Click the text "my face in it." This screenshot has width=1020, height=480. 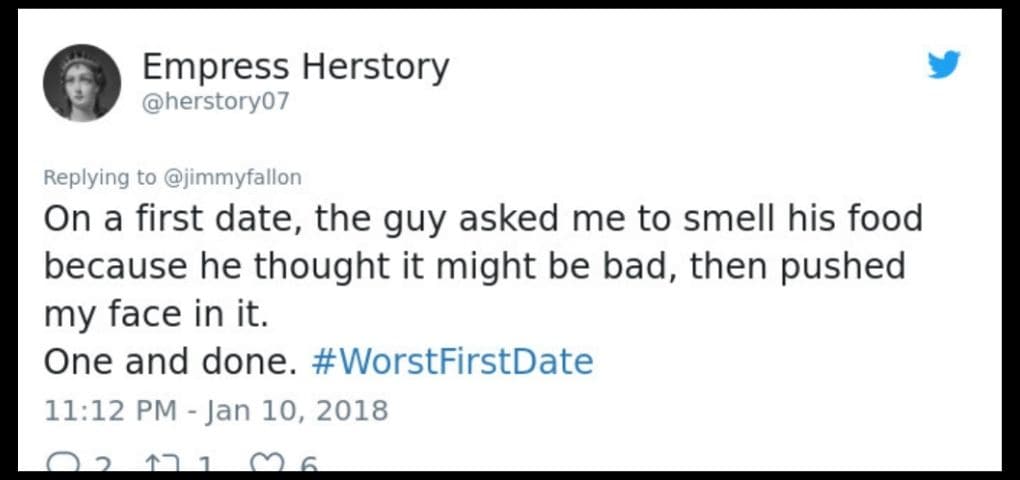pyautogui.click(x=156, y=314)
